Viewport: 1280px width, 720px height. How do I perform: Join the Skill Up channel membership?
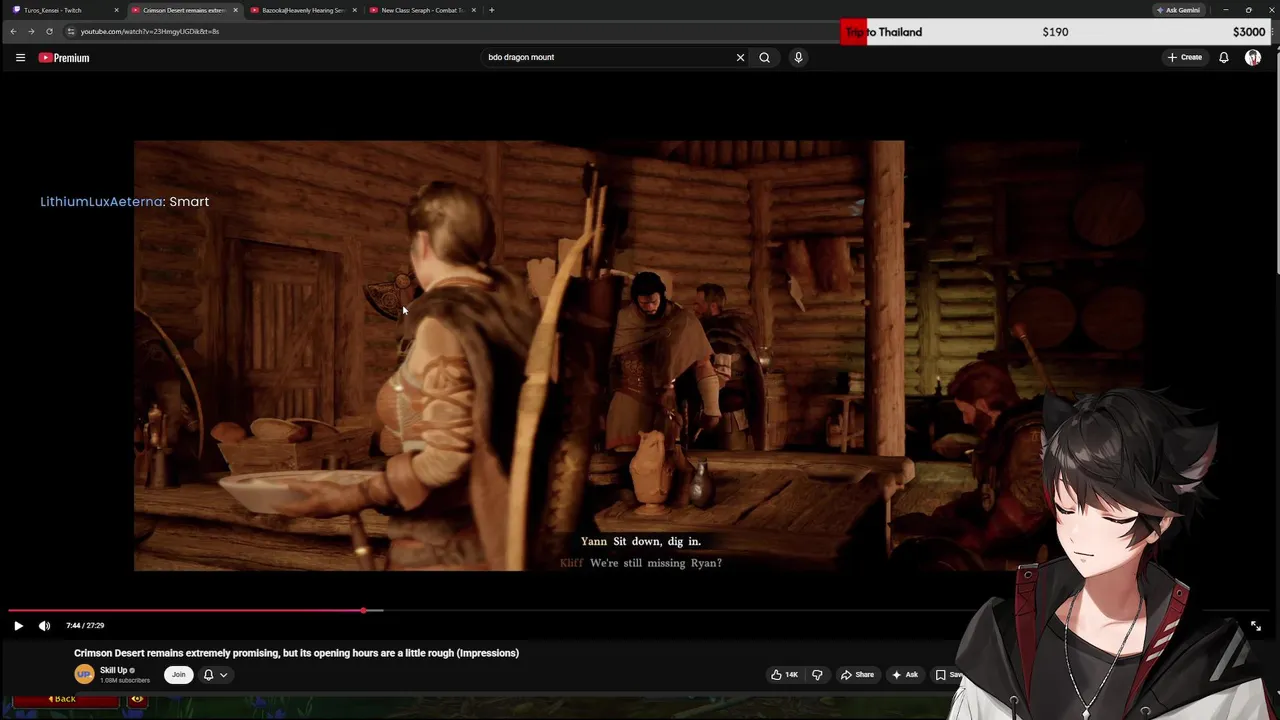pyautogui.click(x=178, y=675)
